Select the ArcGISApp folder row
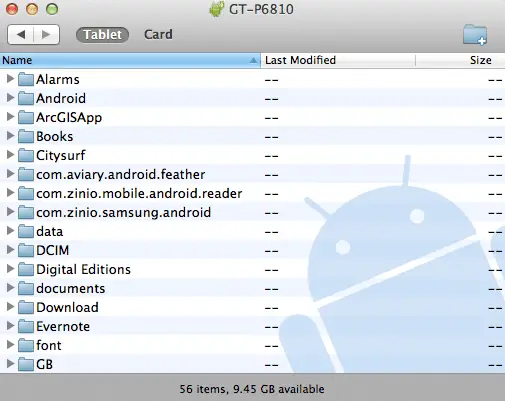Image resolution: width=505 pixels, height=401 pixels. 252,117
